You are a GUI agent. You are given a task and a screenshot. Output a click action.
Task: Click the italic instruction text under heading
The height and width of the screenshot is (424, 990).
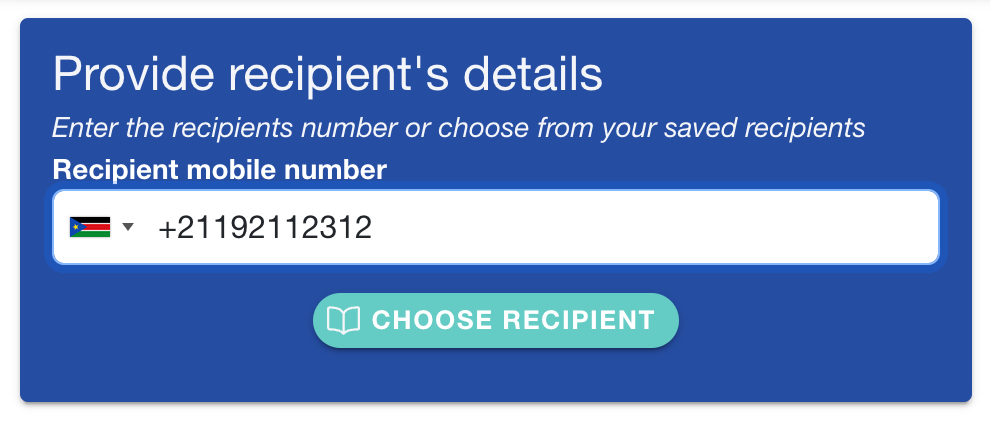point(458,128)
